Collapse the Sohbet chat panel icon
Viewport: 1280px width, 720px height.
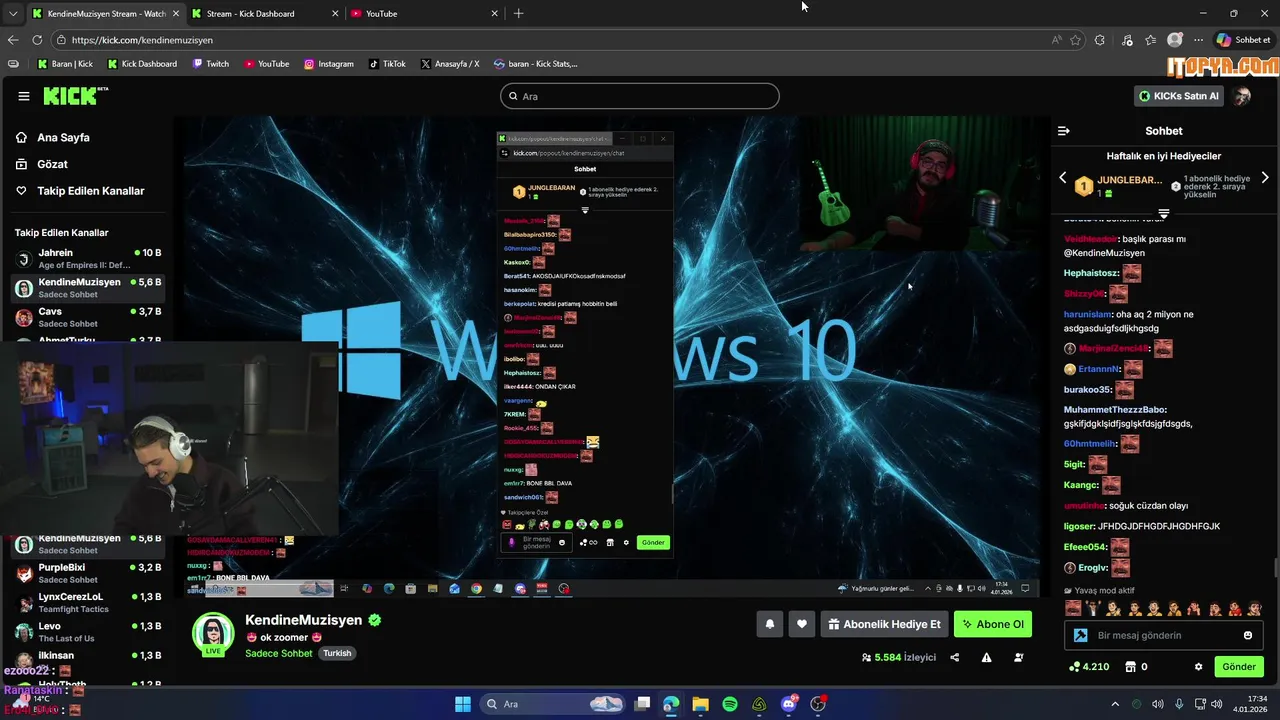[1064, 131]
